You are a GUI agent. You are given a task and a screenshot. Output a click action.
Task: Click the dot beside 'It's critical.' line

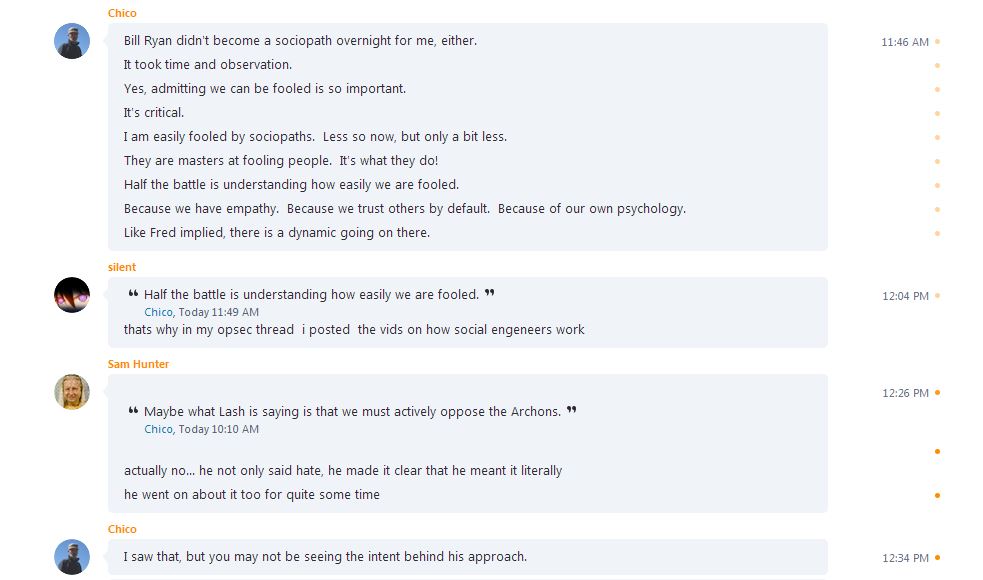937,113
